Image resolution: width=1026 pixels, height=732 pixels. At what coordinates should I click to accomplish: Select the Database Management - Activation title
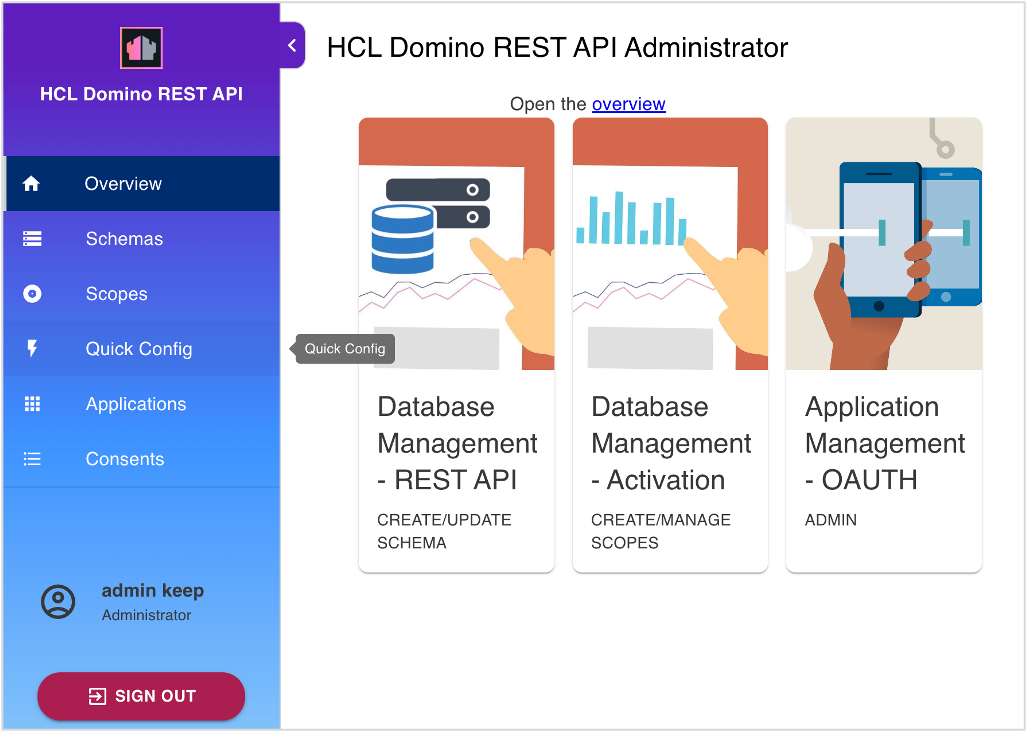(671, 444)
